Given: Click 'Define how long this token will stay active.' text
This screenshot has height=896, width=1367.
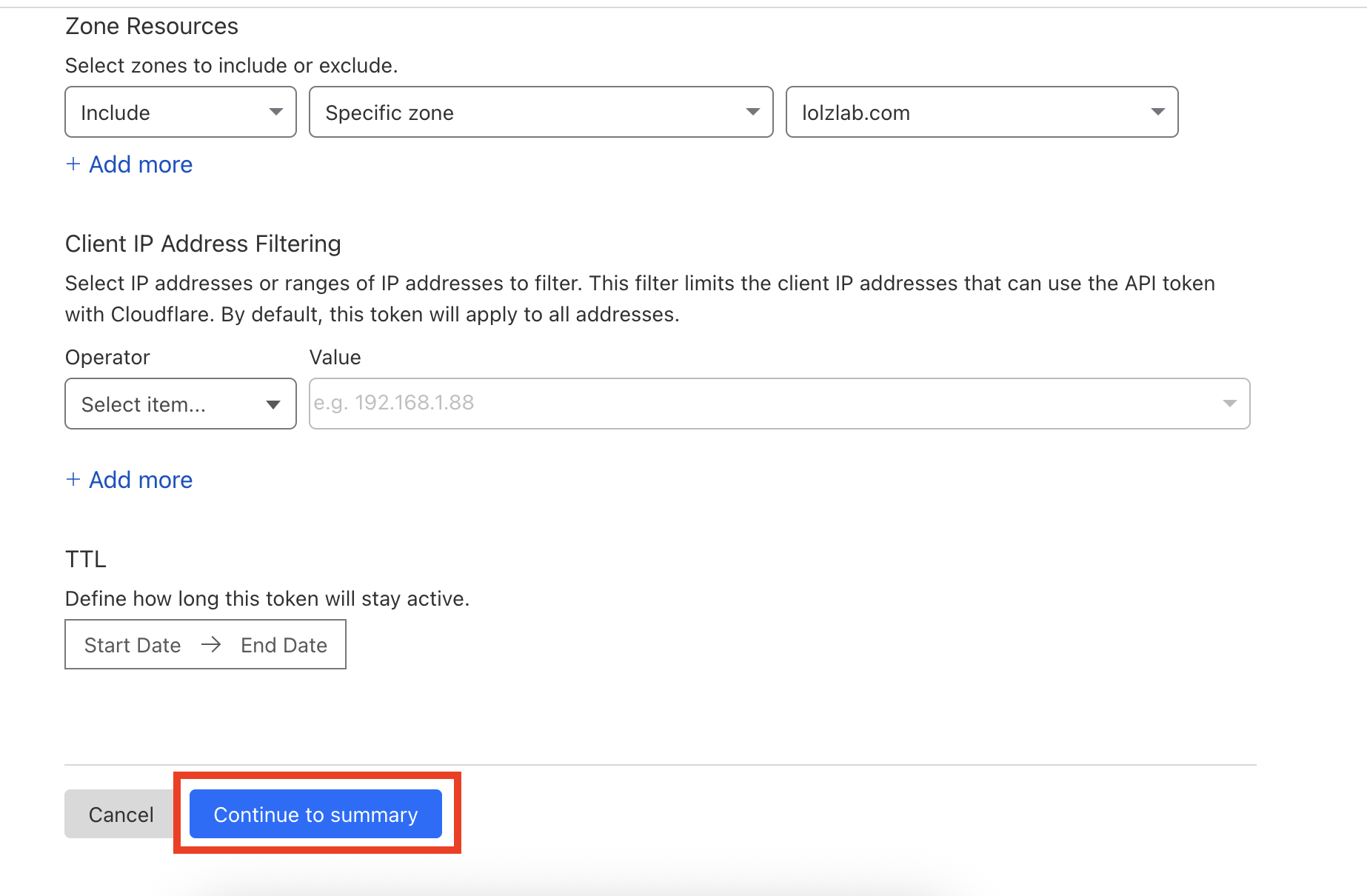Looking at the screenshot, I should (267, 598).
